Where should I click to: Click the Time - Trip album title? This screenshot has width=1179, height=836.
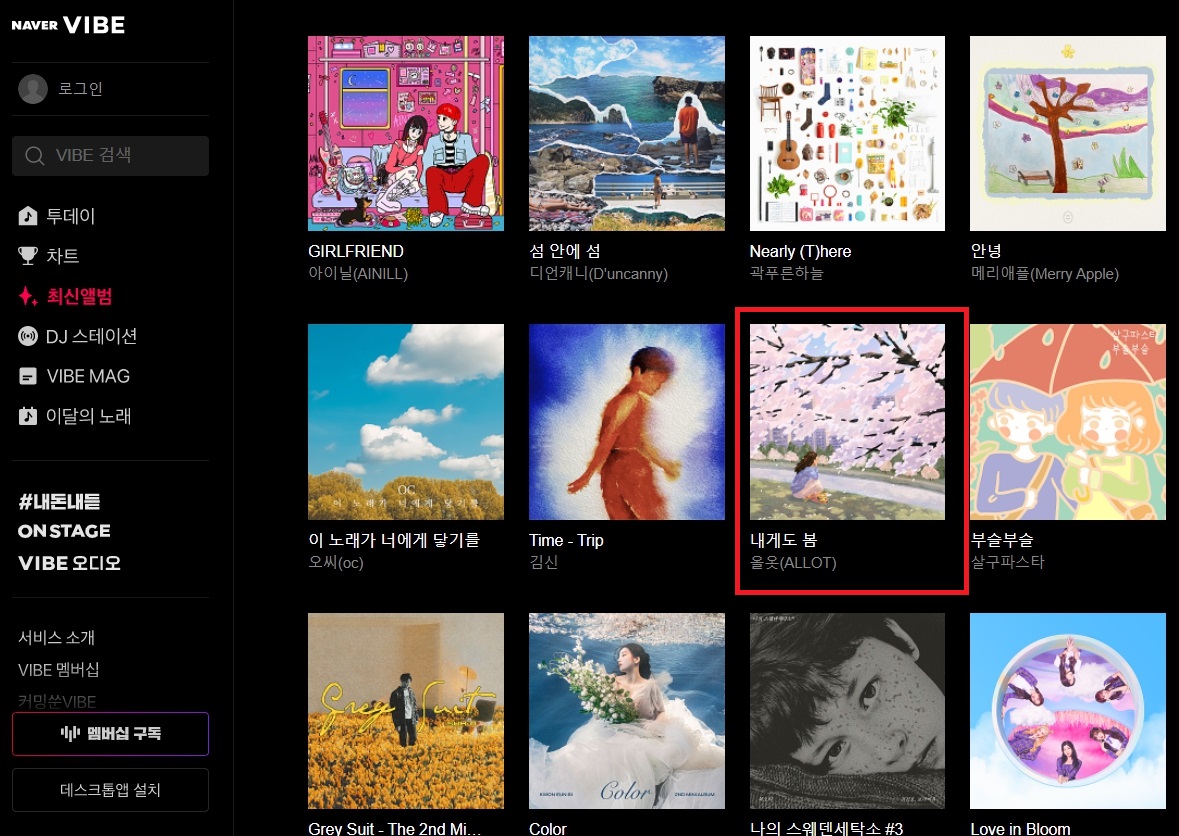[x=566, y=540]
